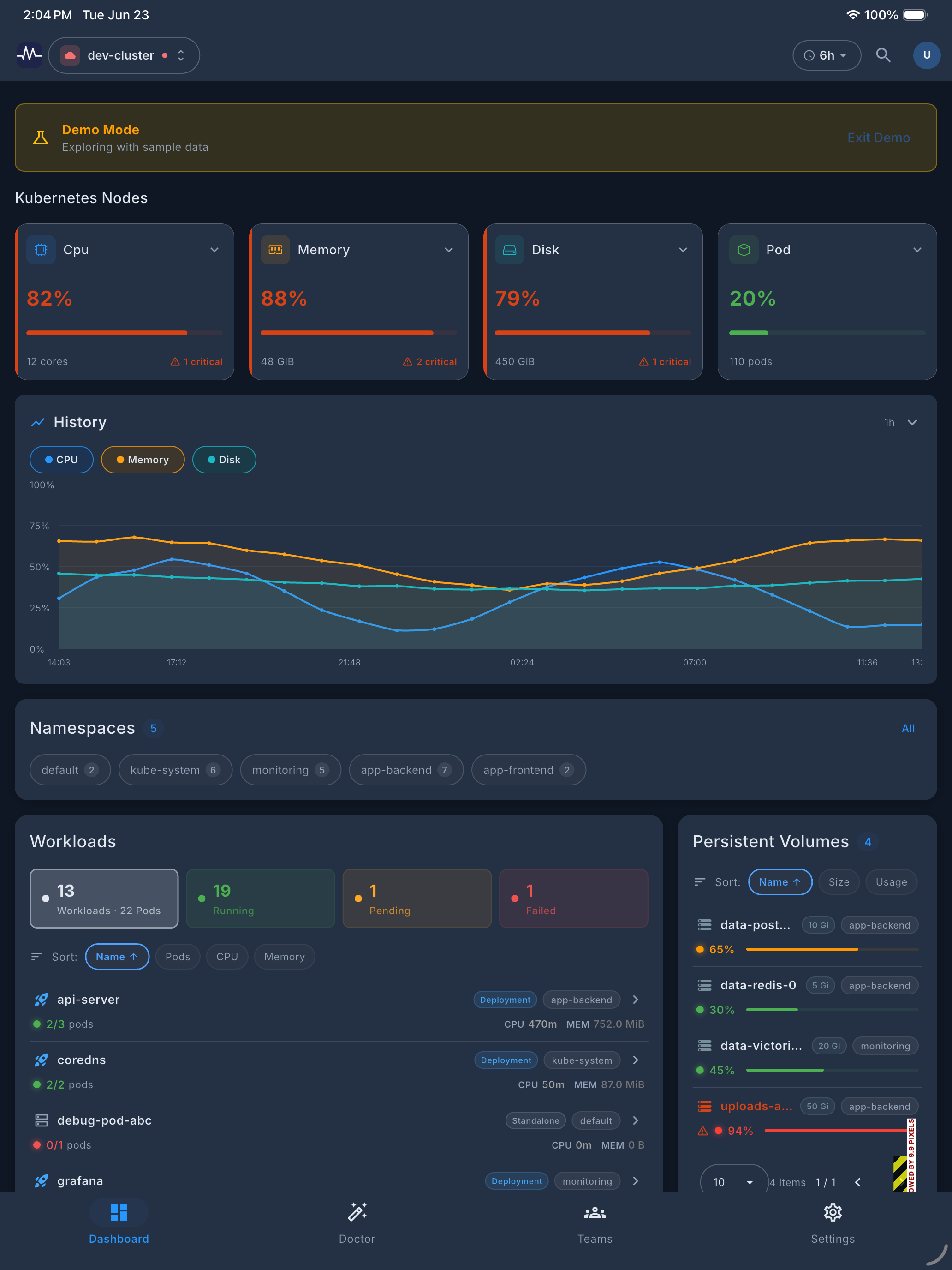This screenshot has height=1270, width=952.
Task: Select the 13 Workloads filter card
Action: click(104, 899)
